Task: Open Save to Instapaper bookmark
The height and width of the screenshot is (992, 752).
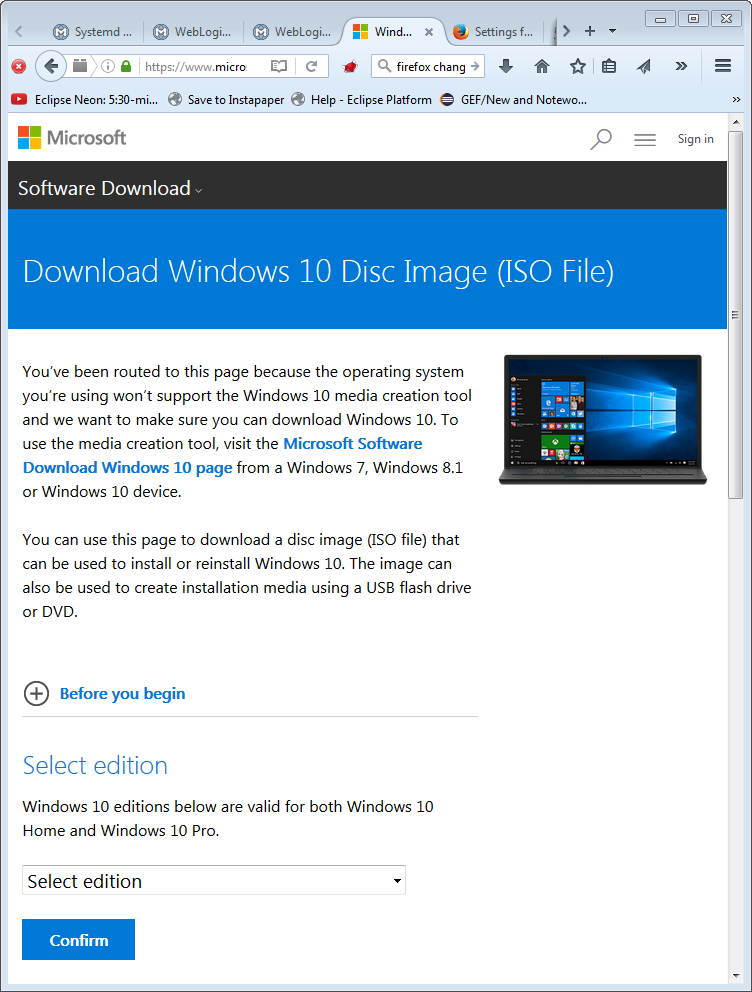Action: click(x=226, y=99)
